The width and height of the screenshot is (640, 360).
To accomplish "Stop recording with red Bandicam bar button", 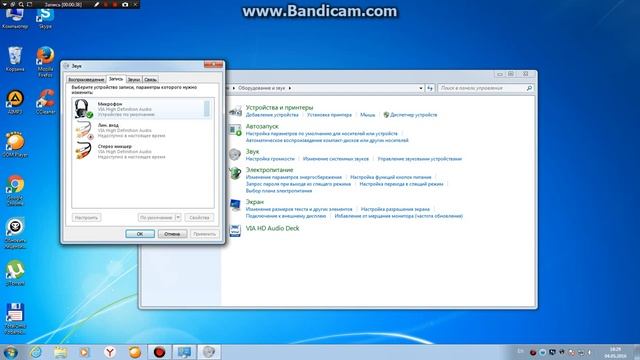I will click(115, 4).
